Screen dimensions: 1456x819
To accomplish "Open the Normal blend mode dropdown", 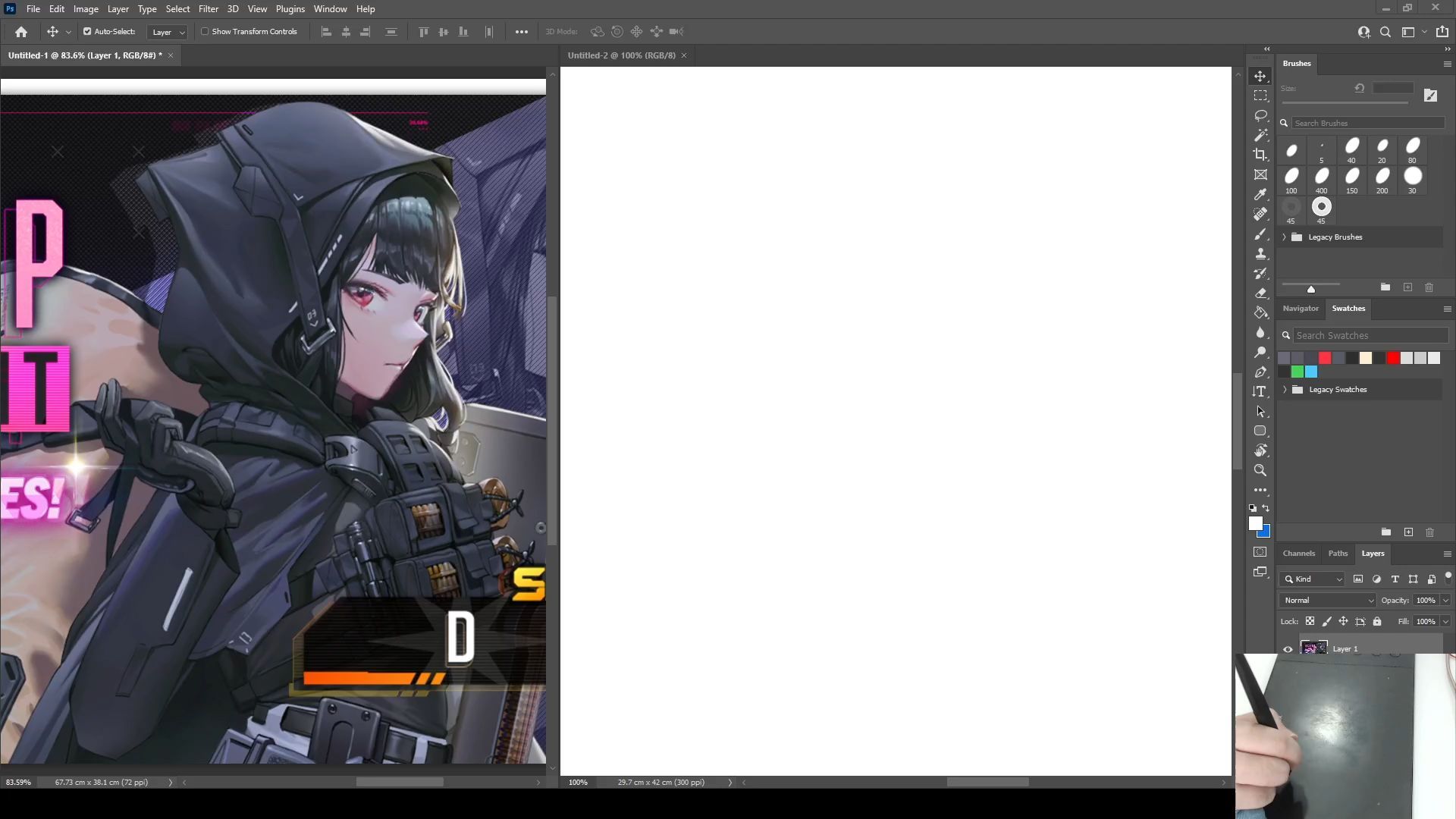I will [1328, 601].
